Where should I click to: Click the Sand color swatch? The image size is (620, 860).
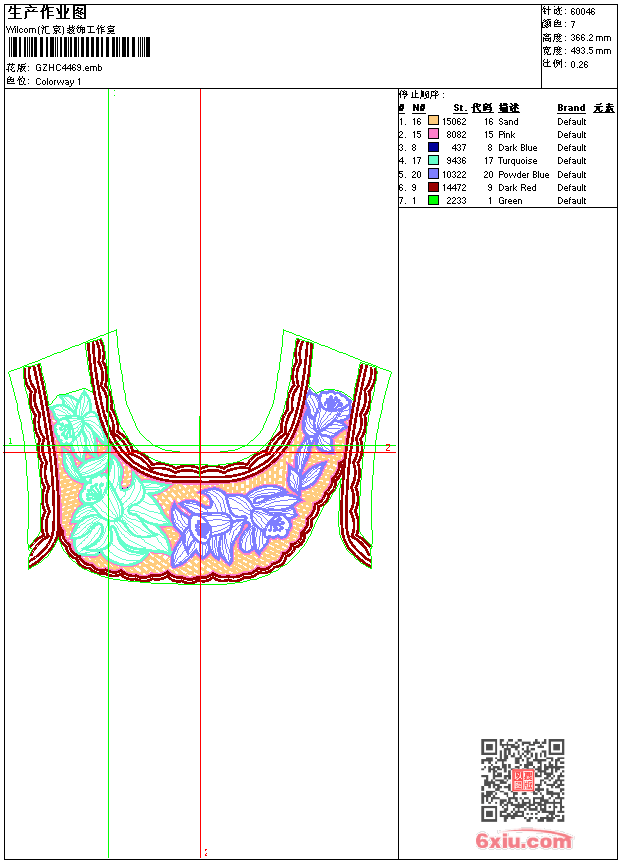tap(433, 121)
